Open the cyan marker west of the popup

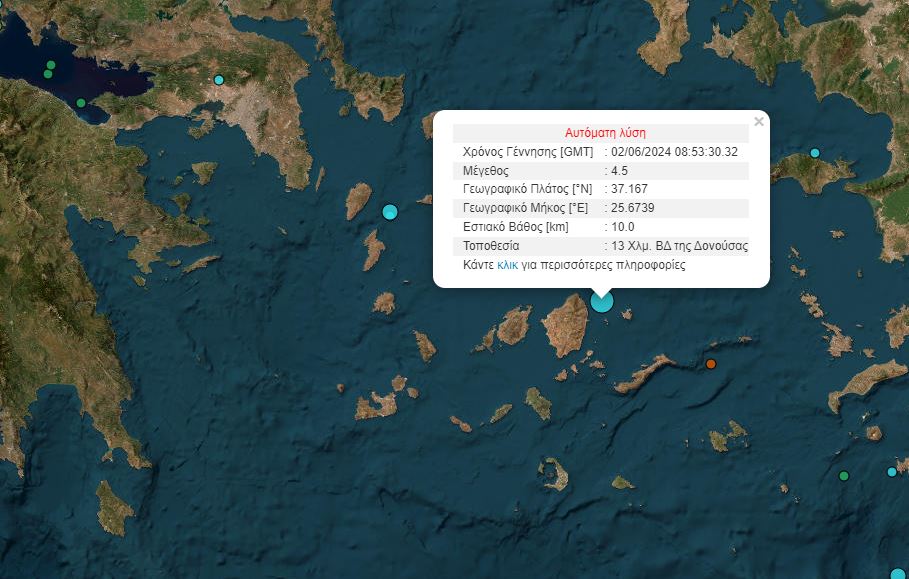(x=390, y=211)
